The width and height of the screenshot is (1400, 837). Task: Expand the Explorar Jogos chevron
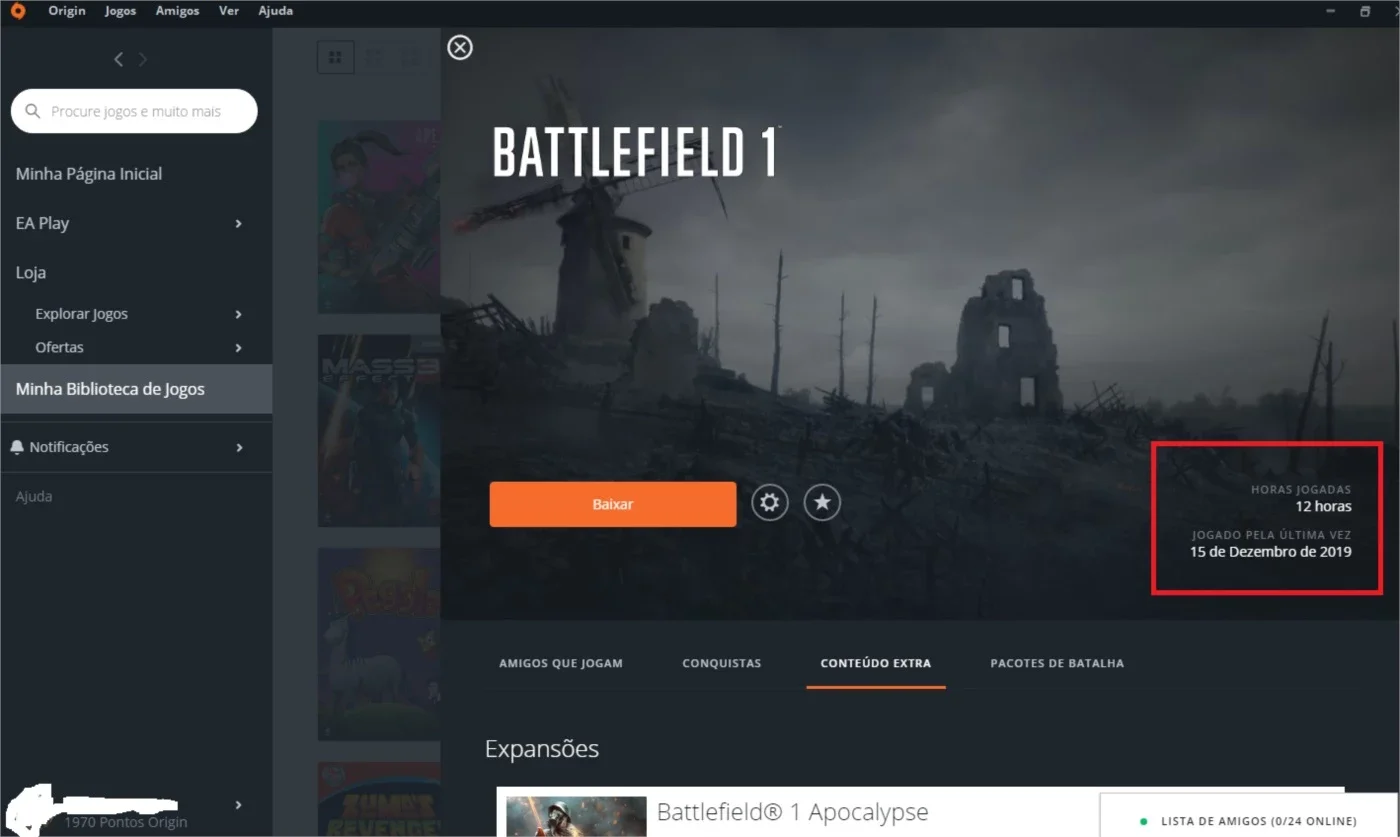click(x=238, y=314)
